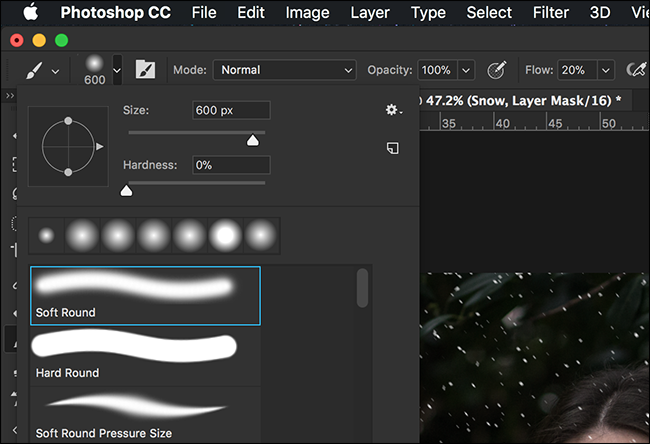Select the Soft Round Pressure Size brush
Screen dimensions: 650x444
[x=146, y=416]
